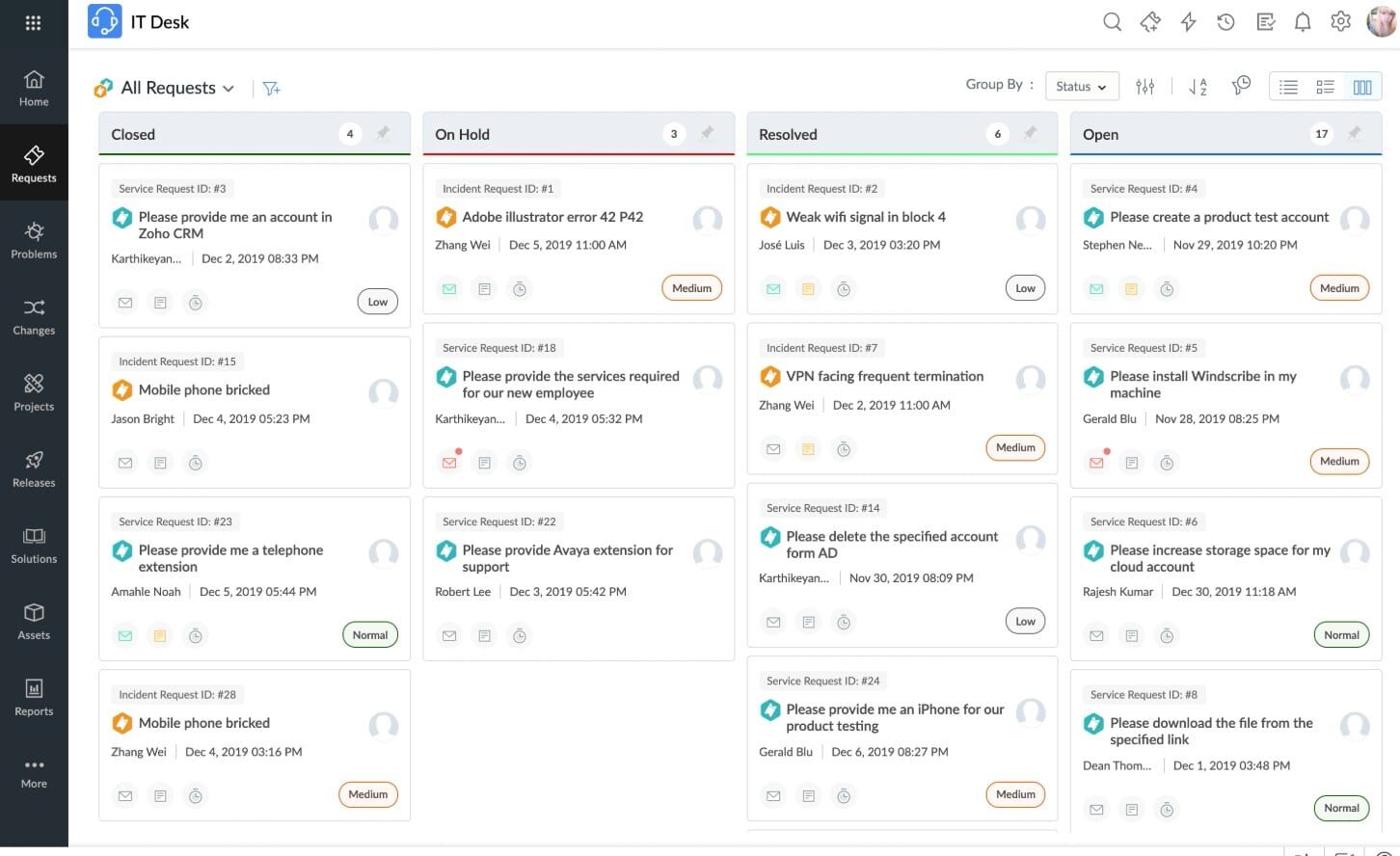This screenshot has height=856, width=1400.
Task: Open the Weak wifi signal request
Action: point(864,216)
